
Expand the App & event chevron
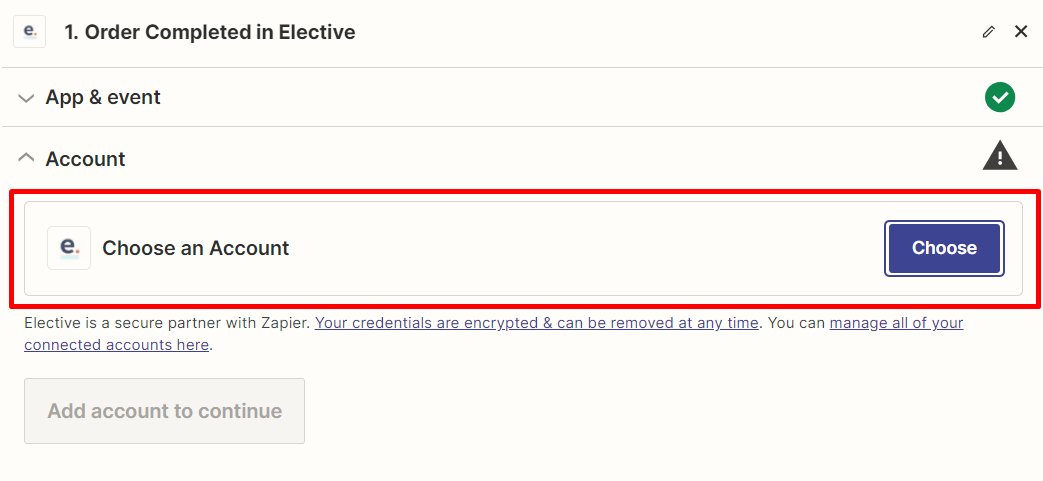point(27,98)
